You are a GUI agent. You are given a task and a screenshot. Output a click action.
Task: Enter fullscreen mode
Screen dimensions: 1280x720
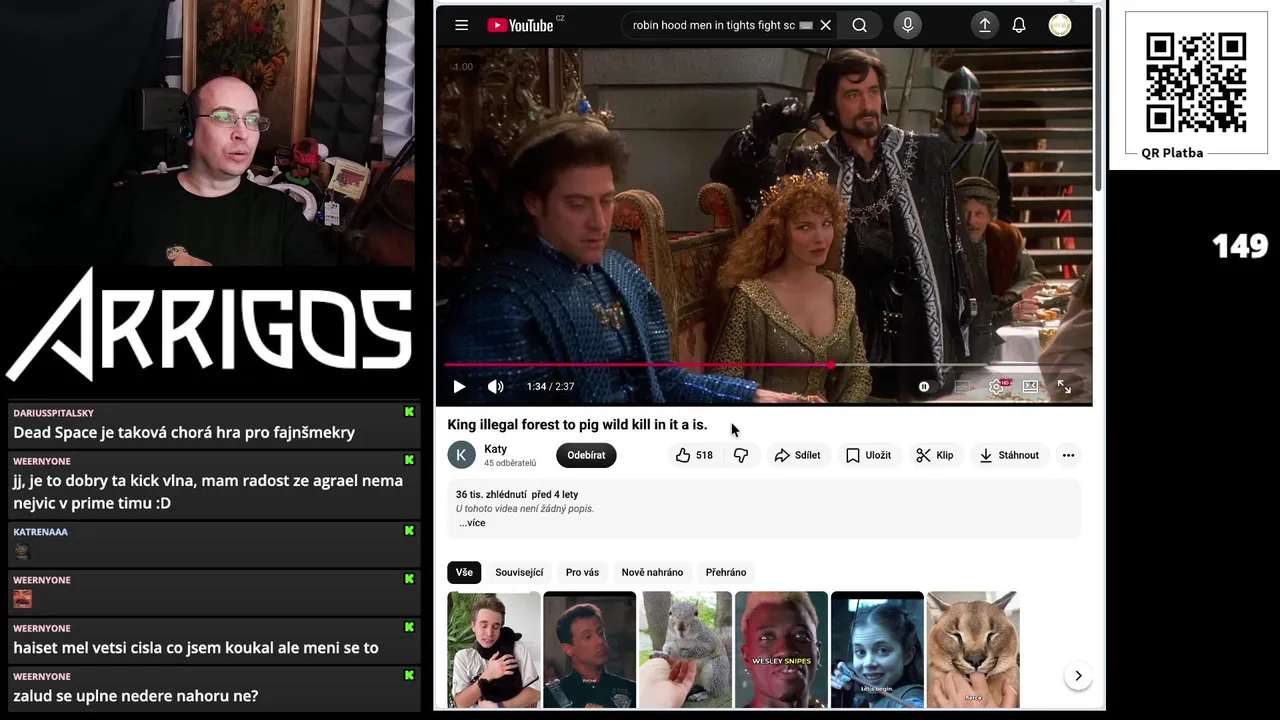pos(1064,387)
